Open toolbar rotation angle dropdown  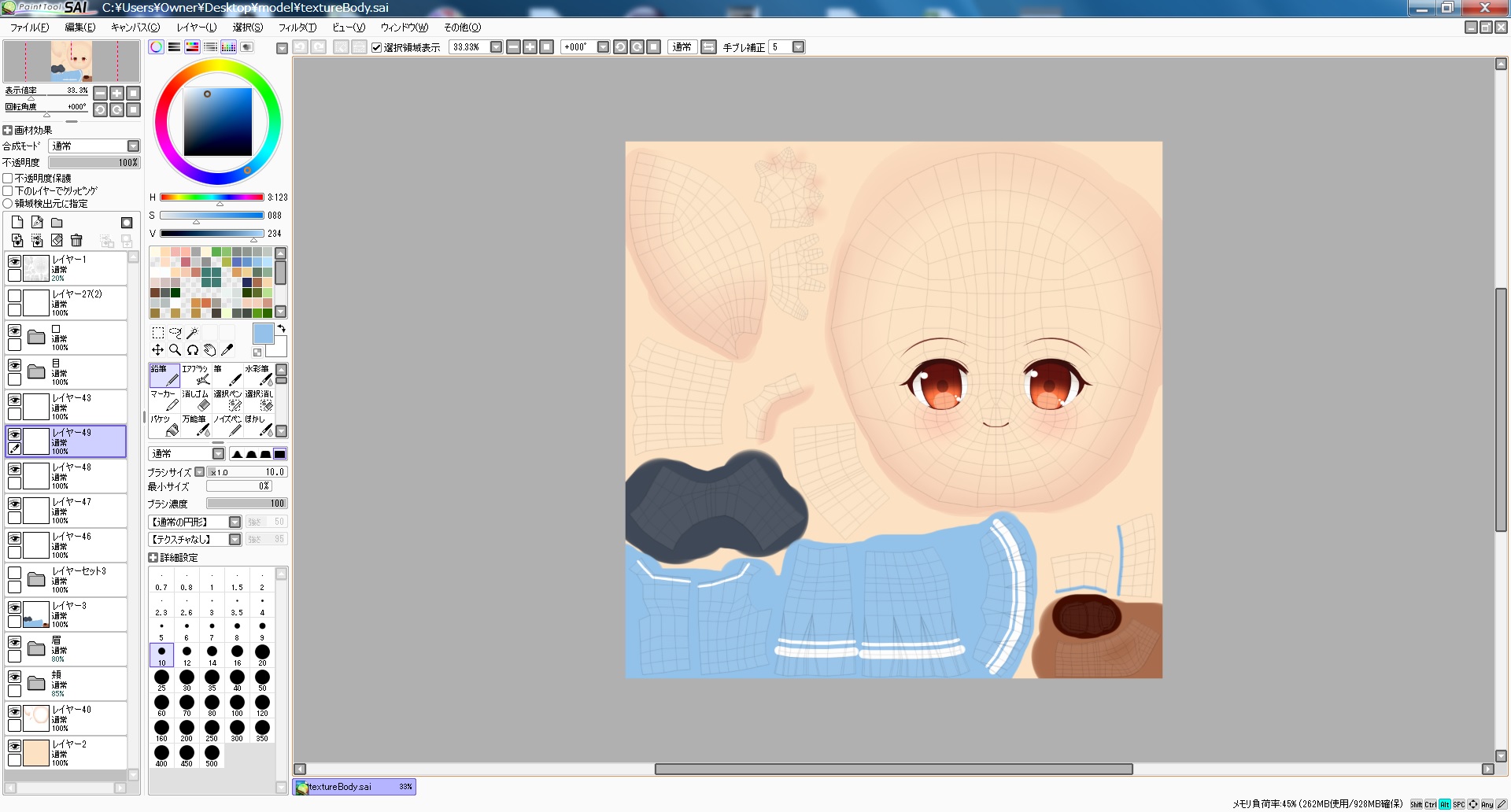coord(603,47)
